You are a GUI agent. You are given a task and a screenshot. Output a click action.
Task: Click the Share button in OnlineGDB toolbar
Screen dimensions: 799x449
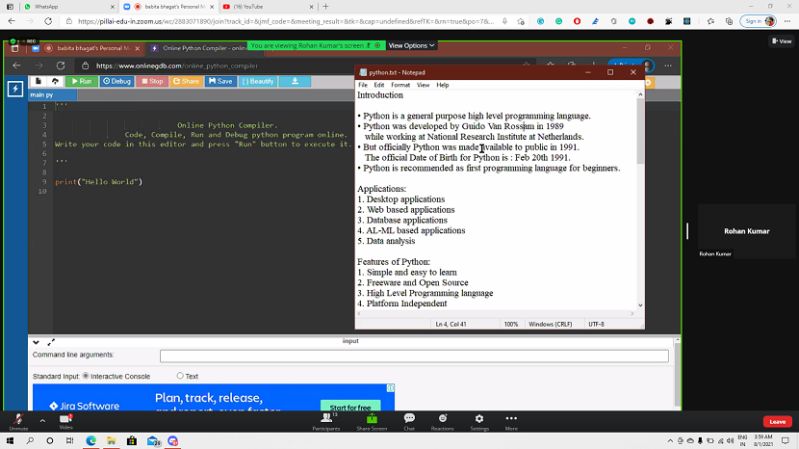186,82
